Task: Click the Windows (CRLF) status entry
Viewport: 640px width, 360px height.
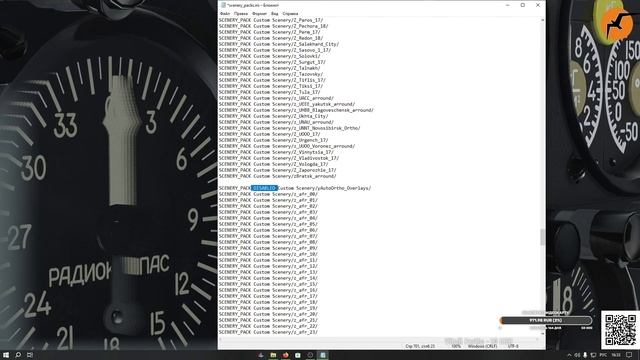Action: (482, 346)
